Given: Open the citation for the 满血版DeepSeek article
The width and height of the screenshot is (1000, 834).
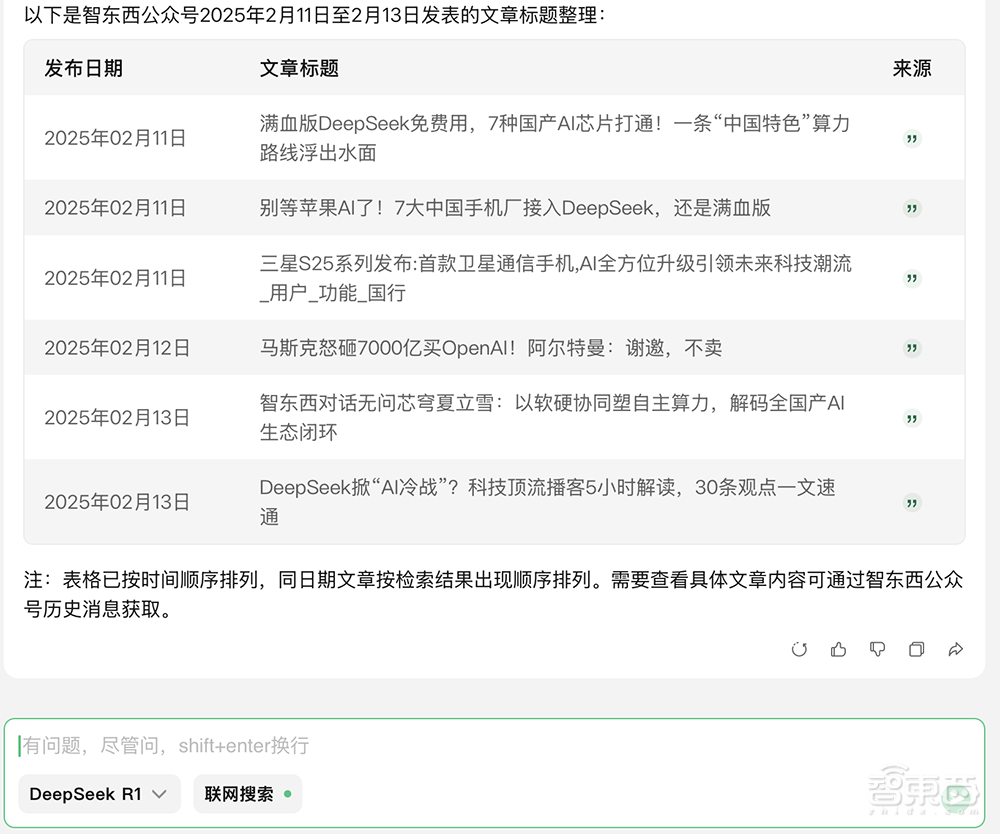Looking at the screenshot, I should pos(911,138).
